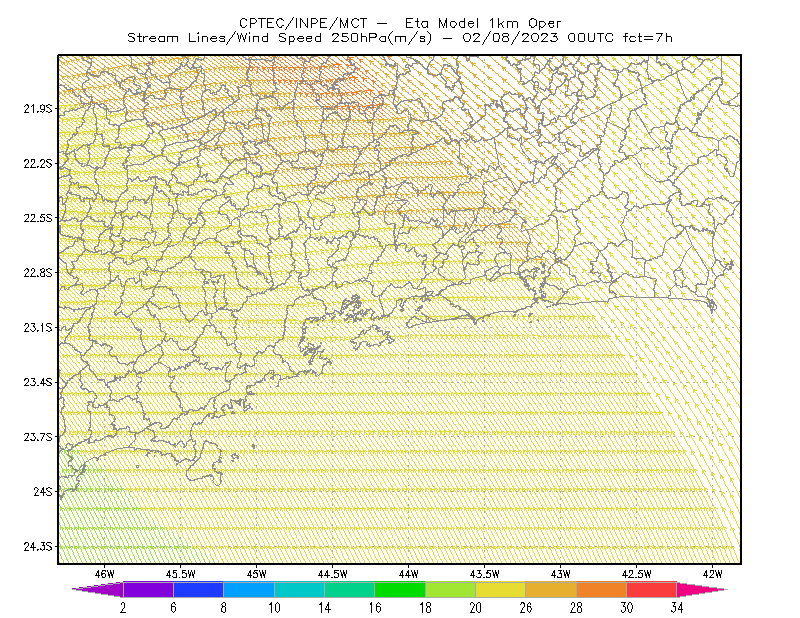Viewport: 800px width, 618px height.
Task: Click the yellow 20–26 legend swatch
Action: (x=501, y=589)
